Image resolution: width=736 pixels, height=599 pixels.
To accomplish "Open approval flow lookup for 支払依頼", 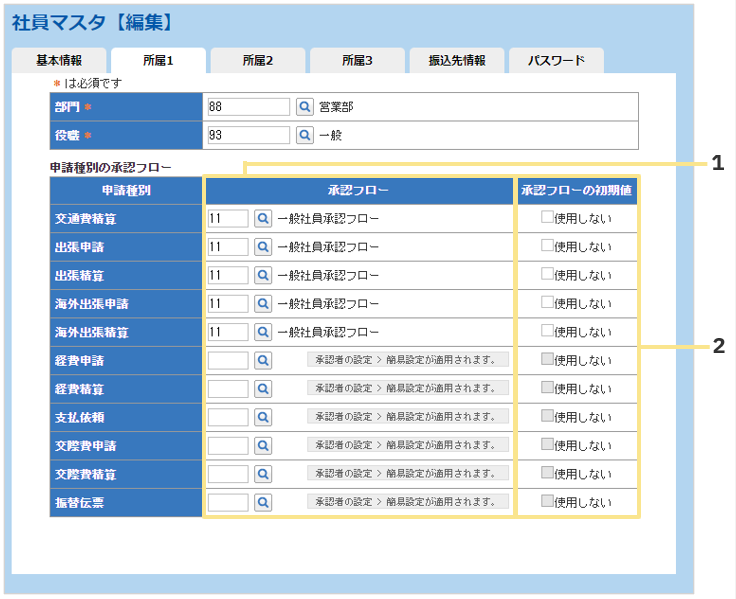I will pos(263,416).
